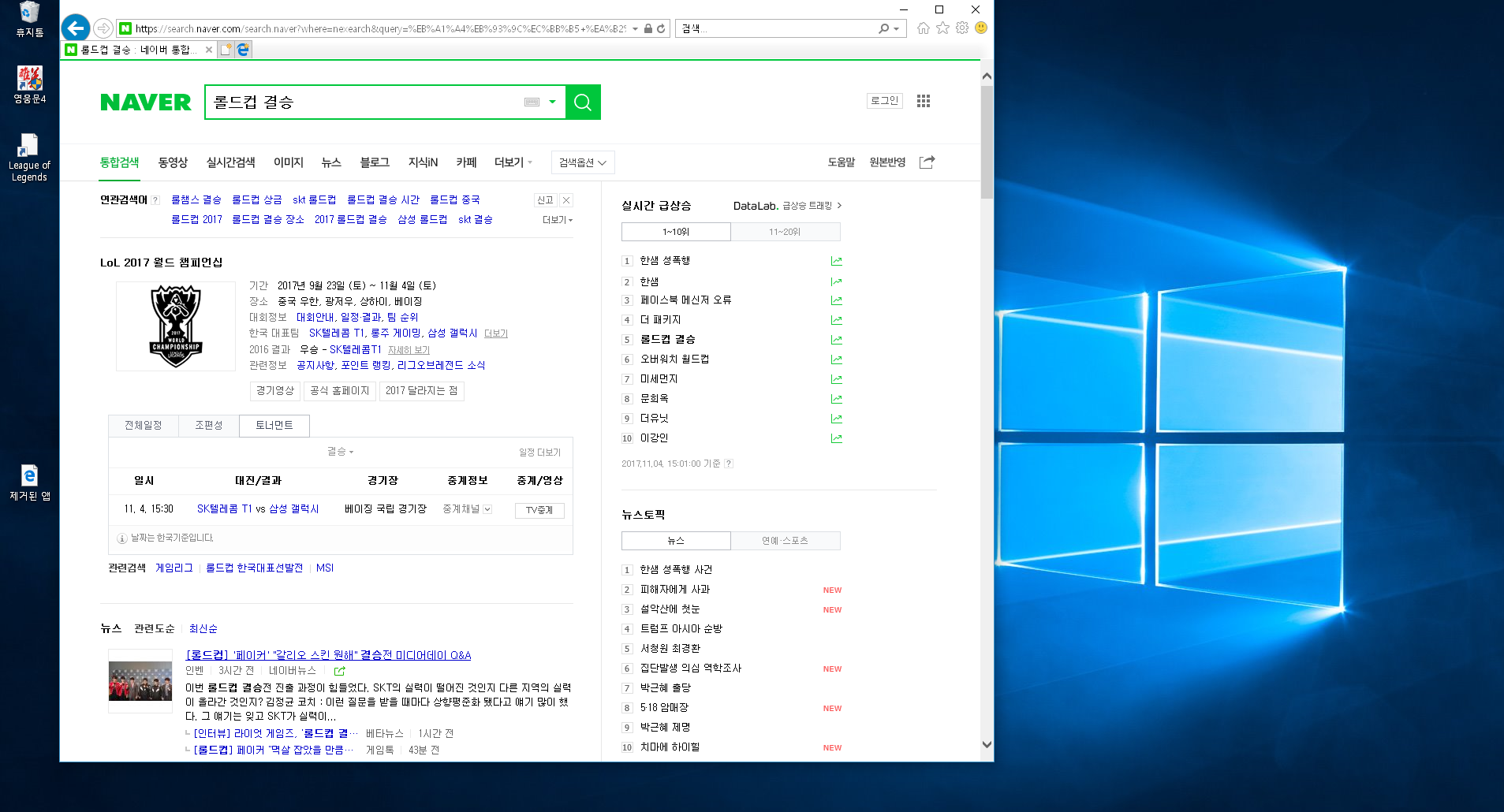Show the 11~20위 ranking tab
The image size is (1504, 812).
[785, 232]
